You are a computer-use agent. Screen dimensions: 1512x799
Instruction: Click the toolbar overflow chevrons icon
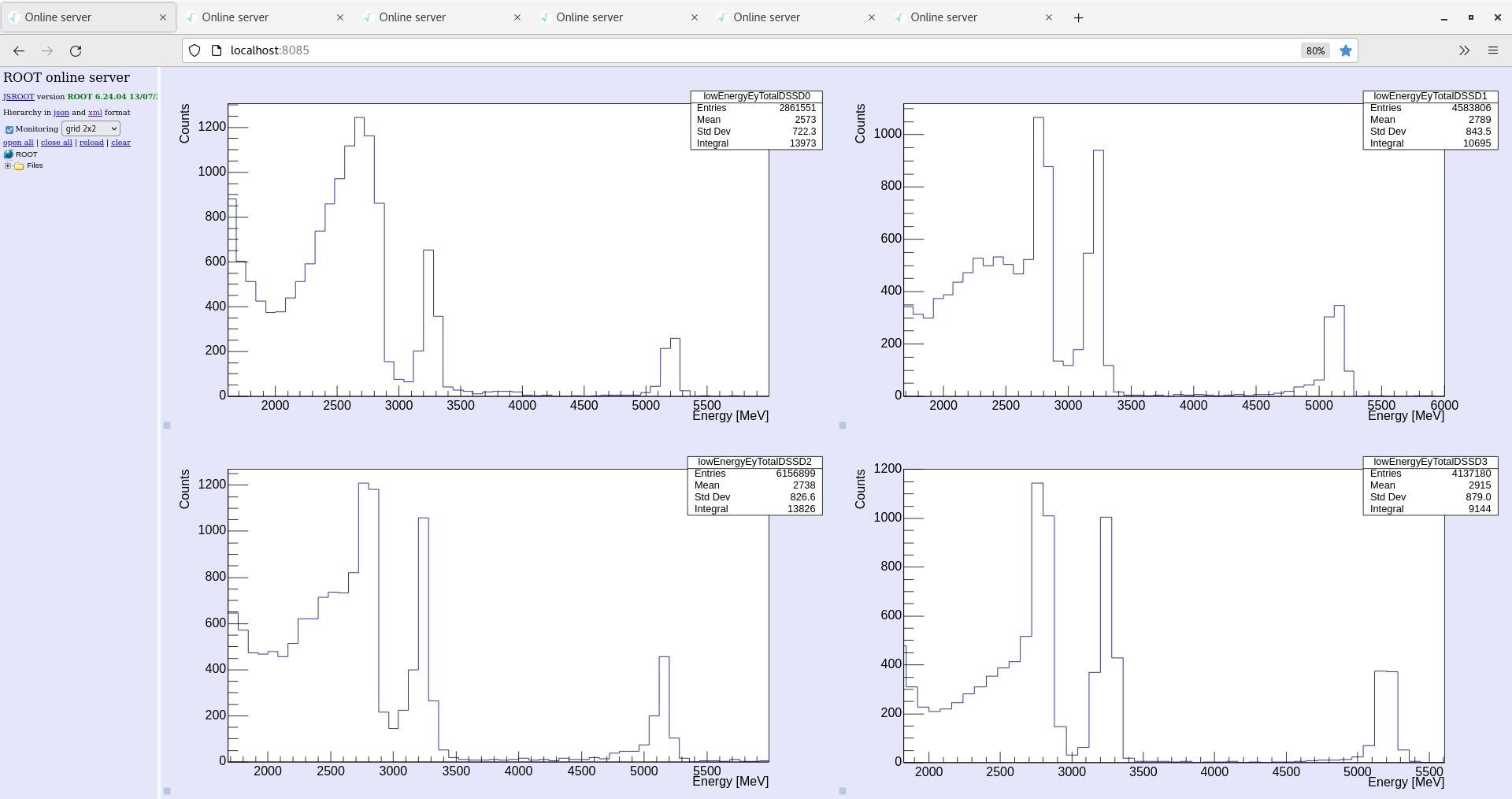click(x=1464, y=50)
